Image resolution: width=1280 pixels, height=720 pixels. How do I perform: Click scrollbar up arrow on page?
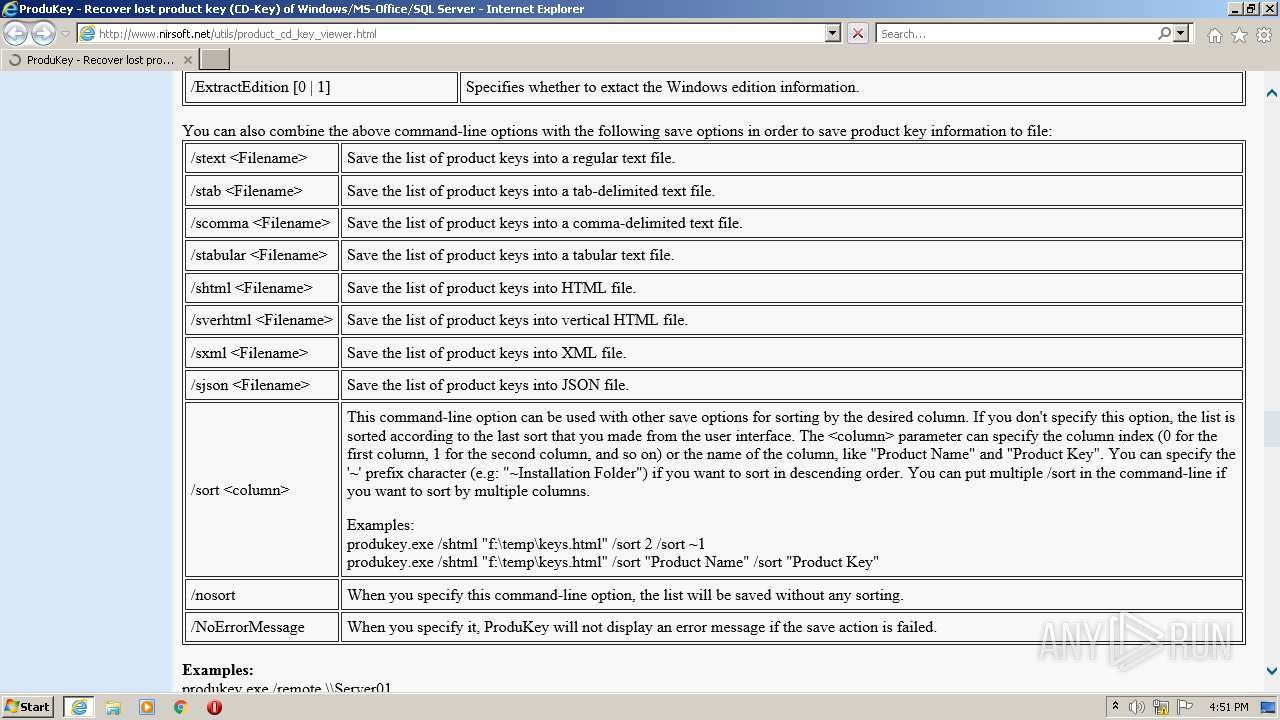(1271, 93)
